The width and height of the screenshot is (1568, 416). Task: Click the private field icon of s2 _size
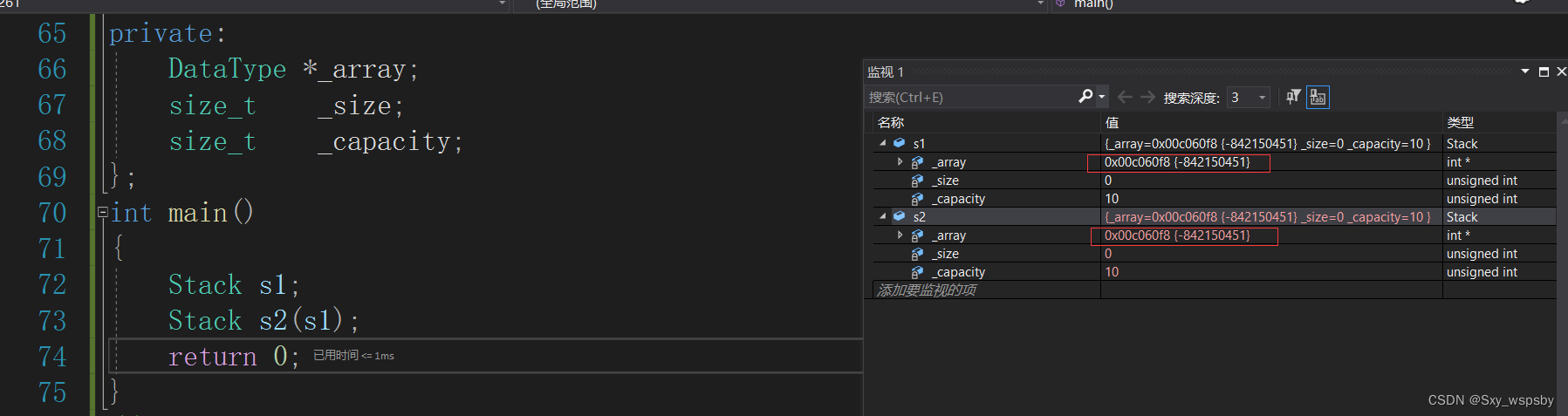(x=917, y=254)
